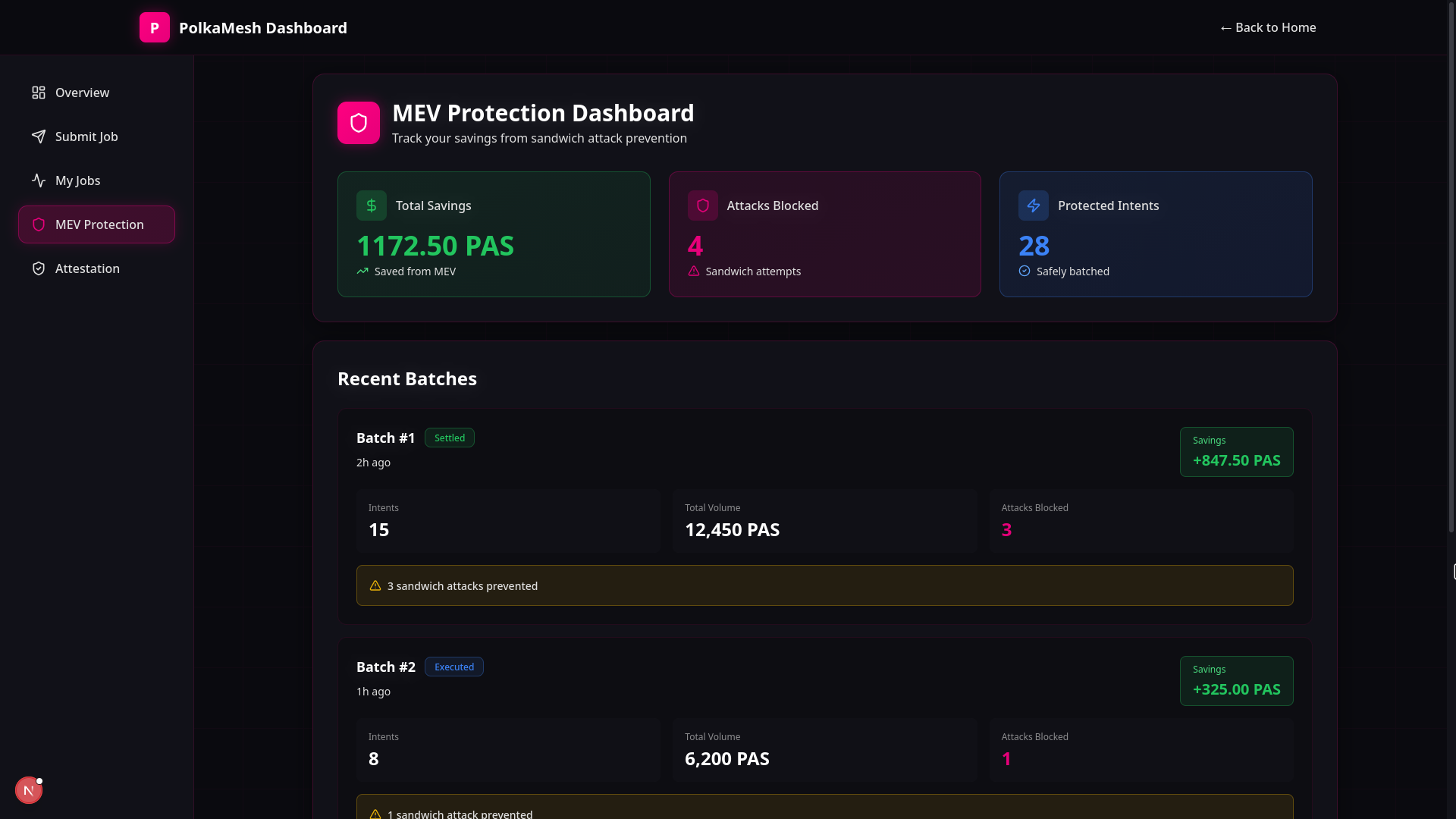Click the Settled badge on Batch #1
The image size is (1456, 819).
tap(449, 438)
